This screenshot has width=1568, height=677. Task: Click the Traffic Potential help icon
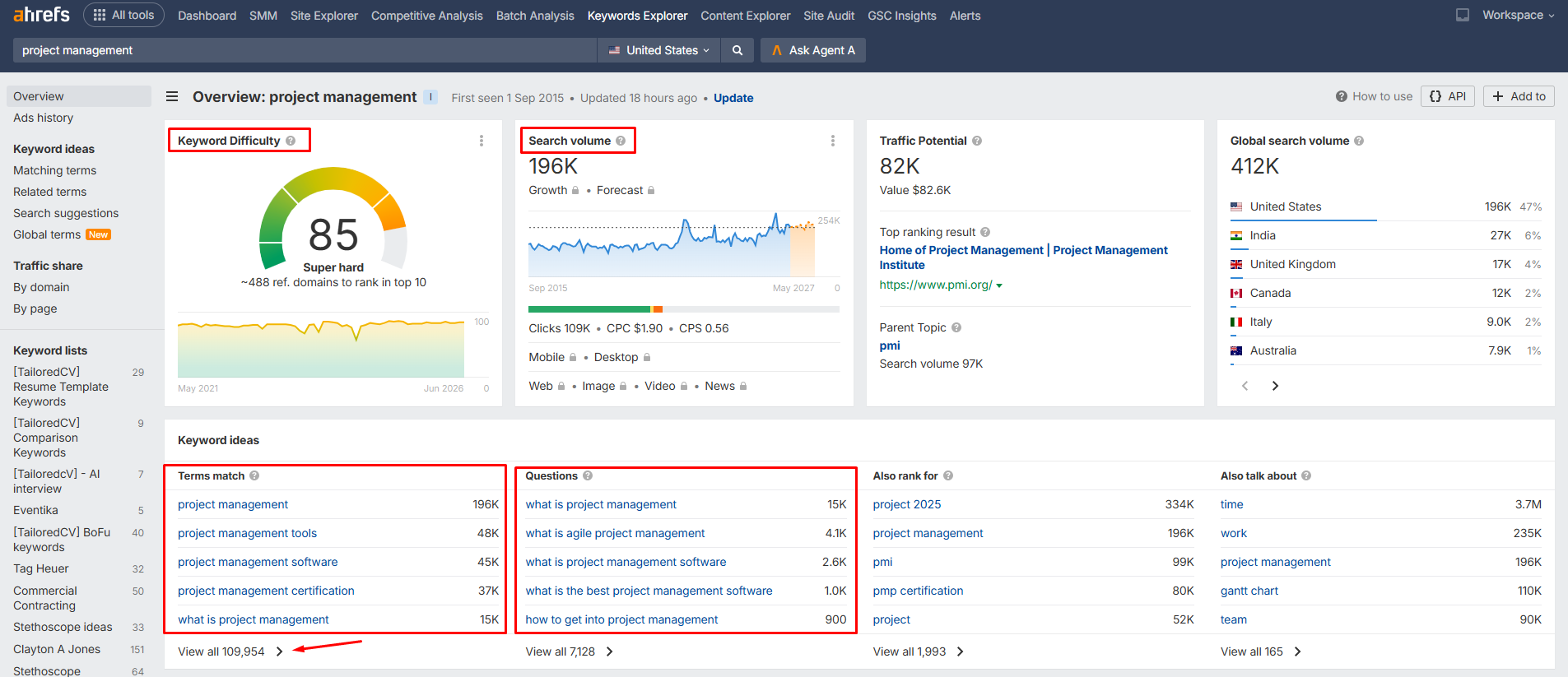pos(977,141)
